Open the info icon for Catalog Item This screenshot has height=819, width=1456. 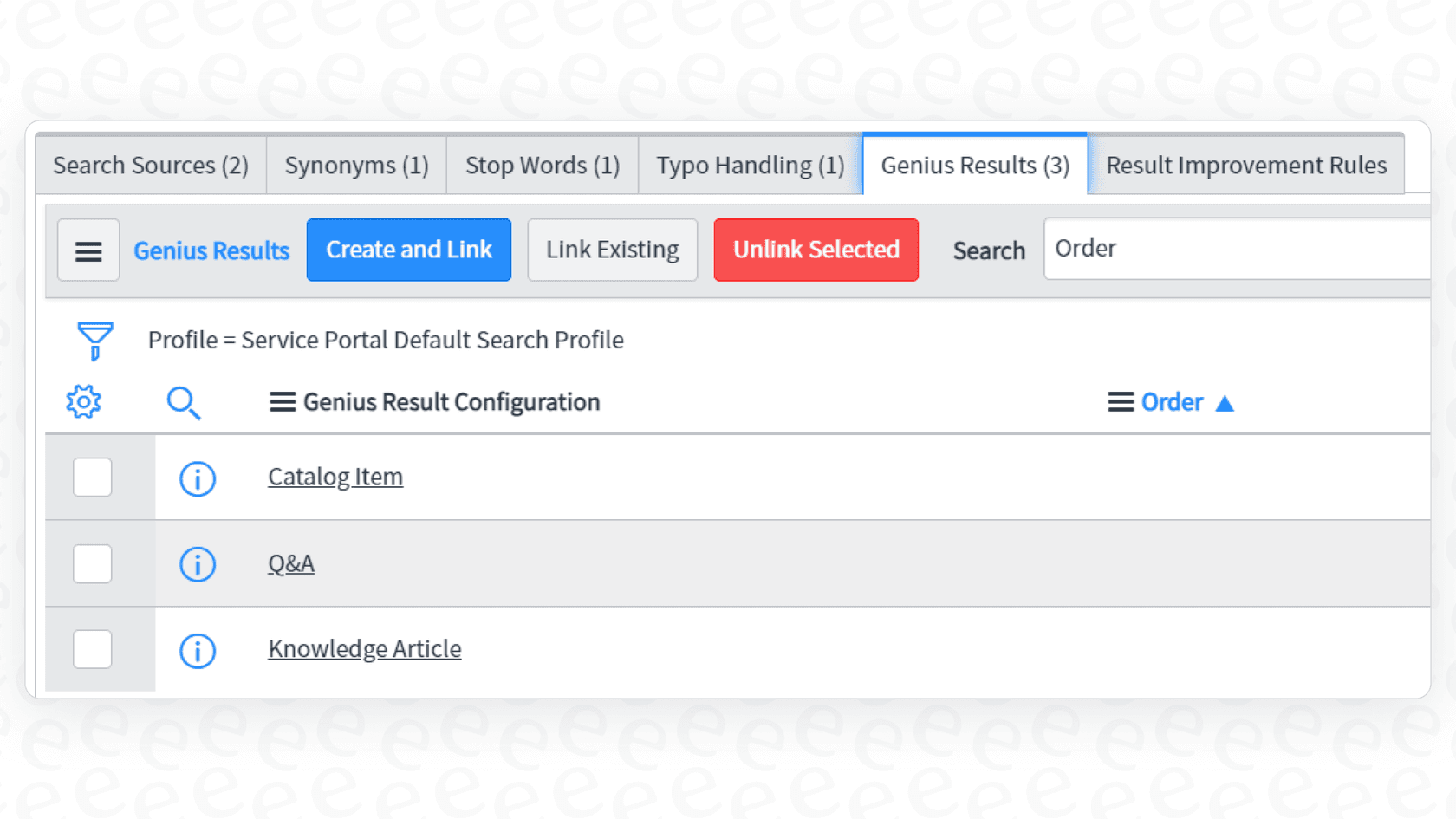pyautogui.click(x=197, y=478)
